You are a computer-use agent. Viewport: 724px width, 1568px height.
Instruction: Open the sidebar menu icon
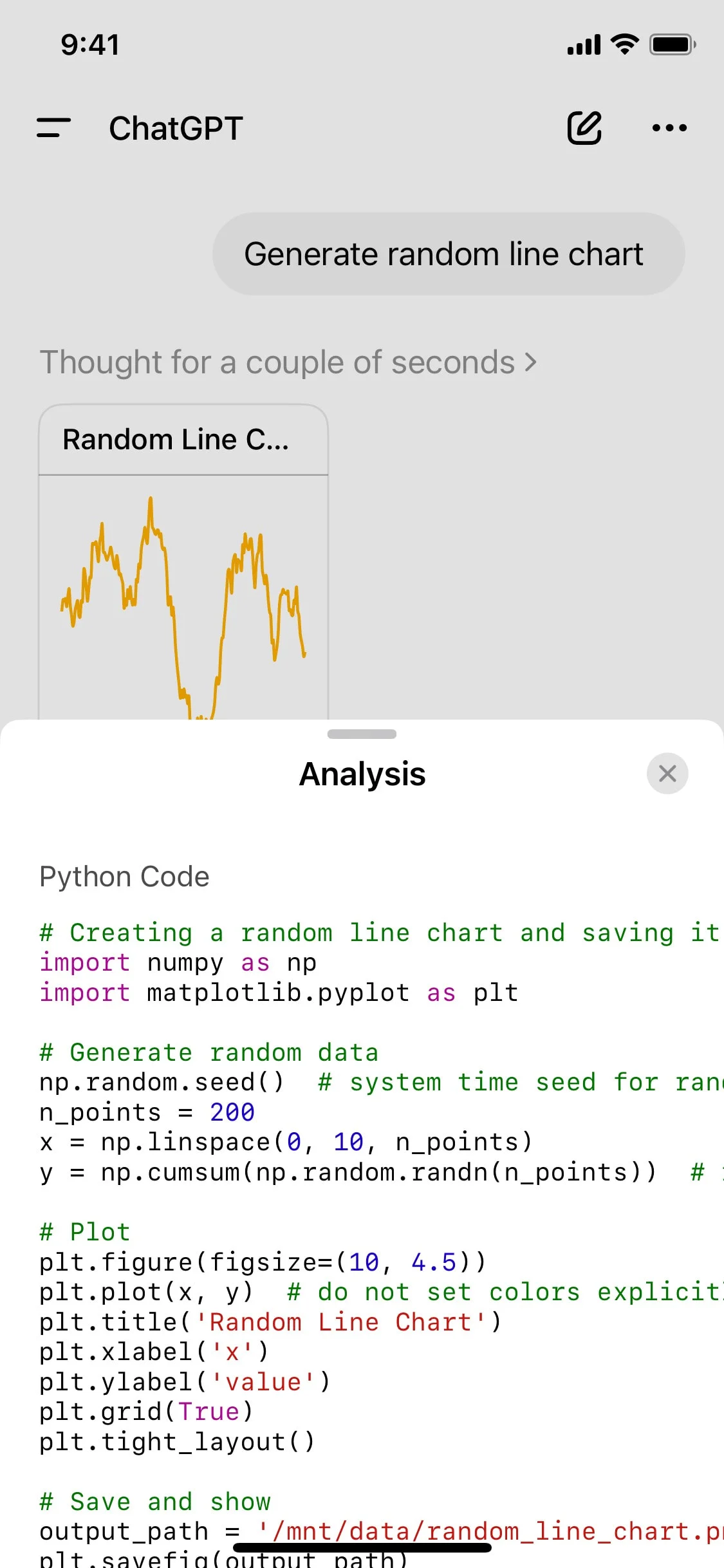tap(53, 127)
